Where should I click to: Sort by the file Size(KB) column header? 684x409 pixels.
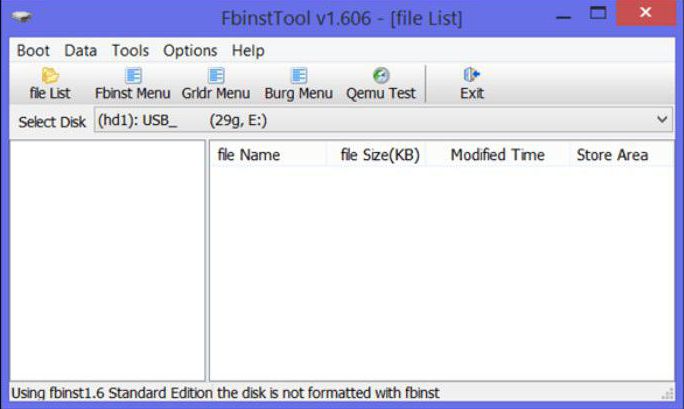pyautogui.click(x=376, y=155)
